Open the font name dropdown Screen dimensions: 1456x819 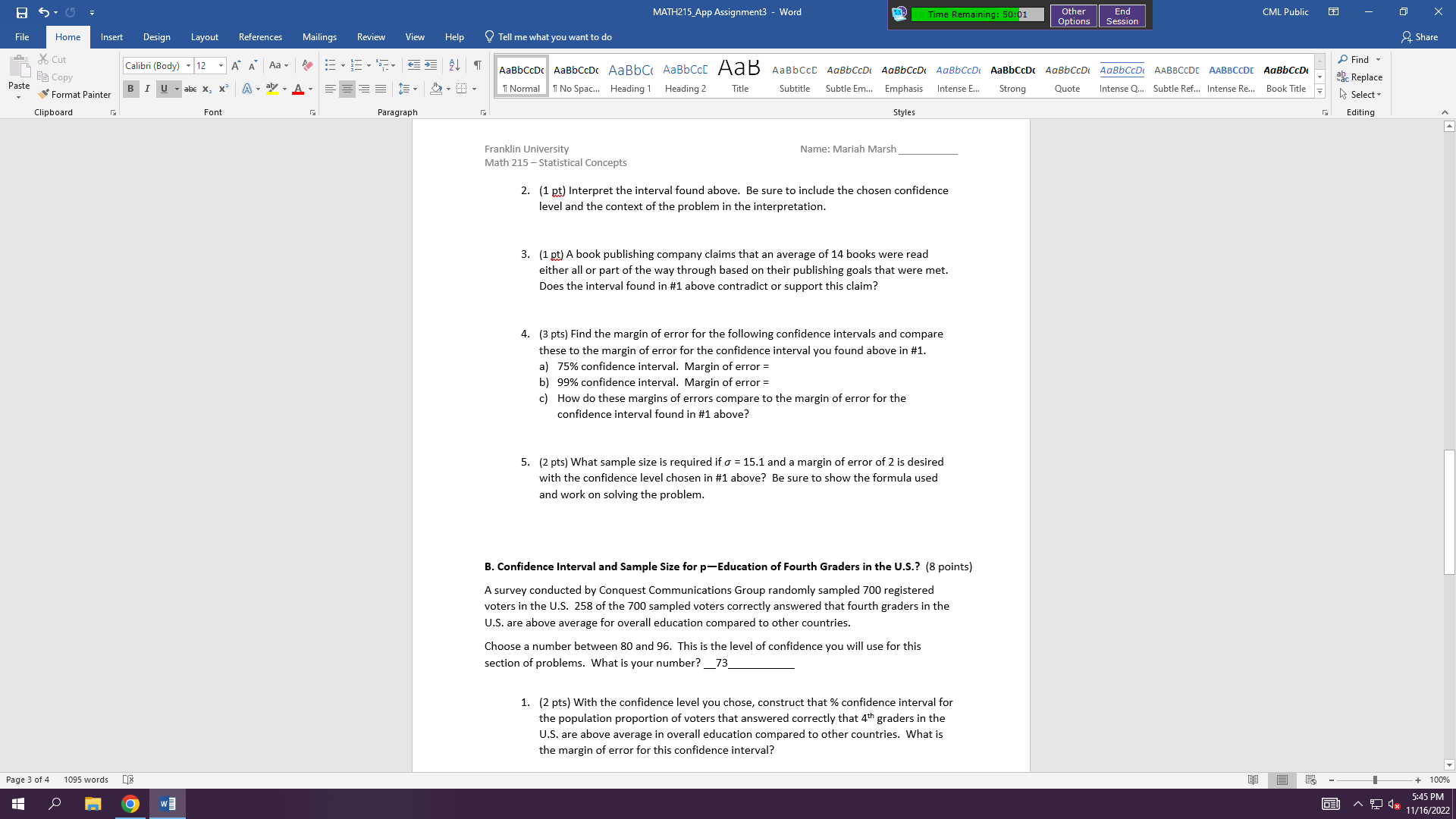click(x=188, y=65)
